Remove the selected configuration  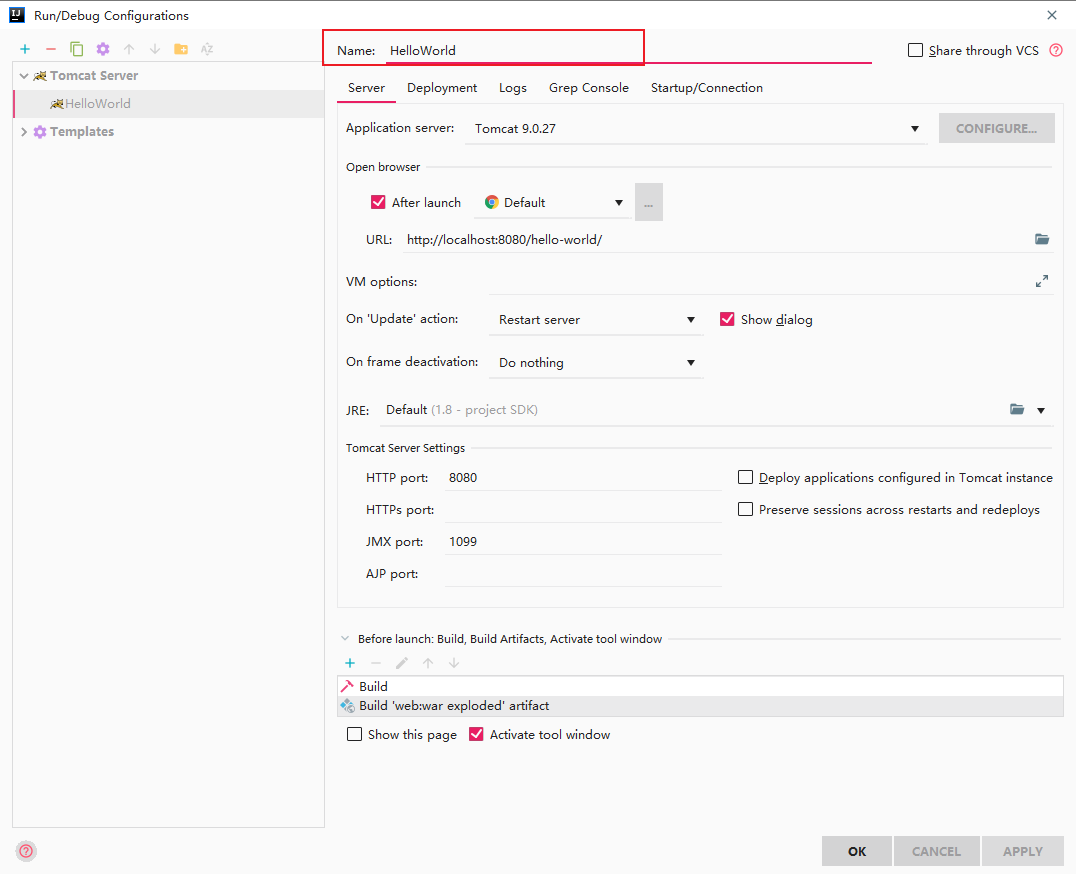(x=51, y=49)
